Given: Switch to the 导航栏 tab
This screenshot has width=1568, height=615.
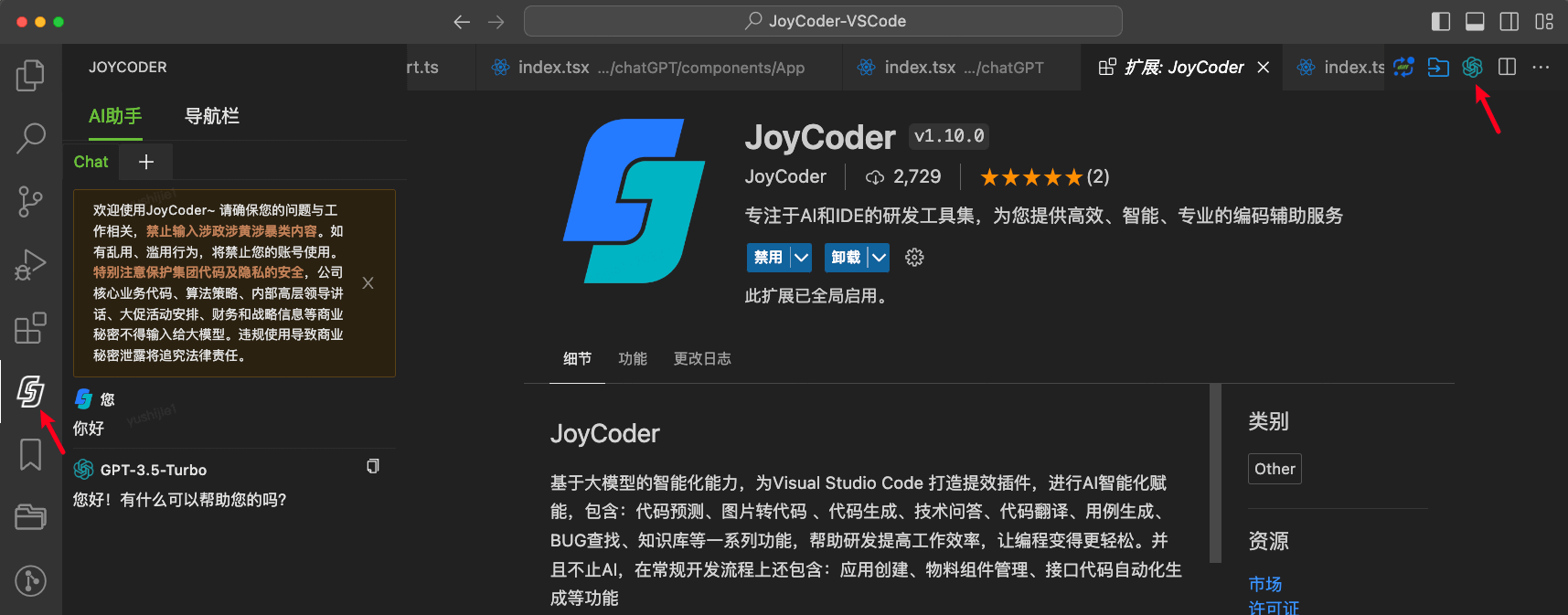Looking at the screenshot, I should (212, 116).
